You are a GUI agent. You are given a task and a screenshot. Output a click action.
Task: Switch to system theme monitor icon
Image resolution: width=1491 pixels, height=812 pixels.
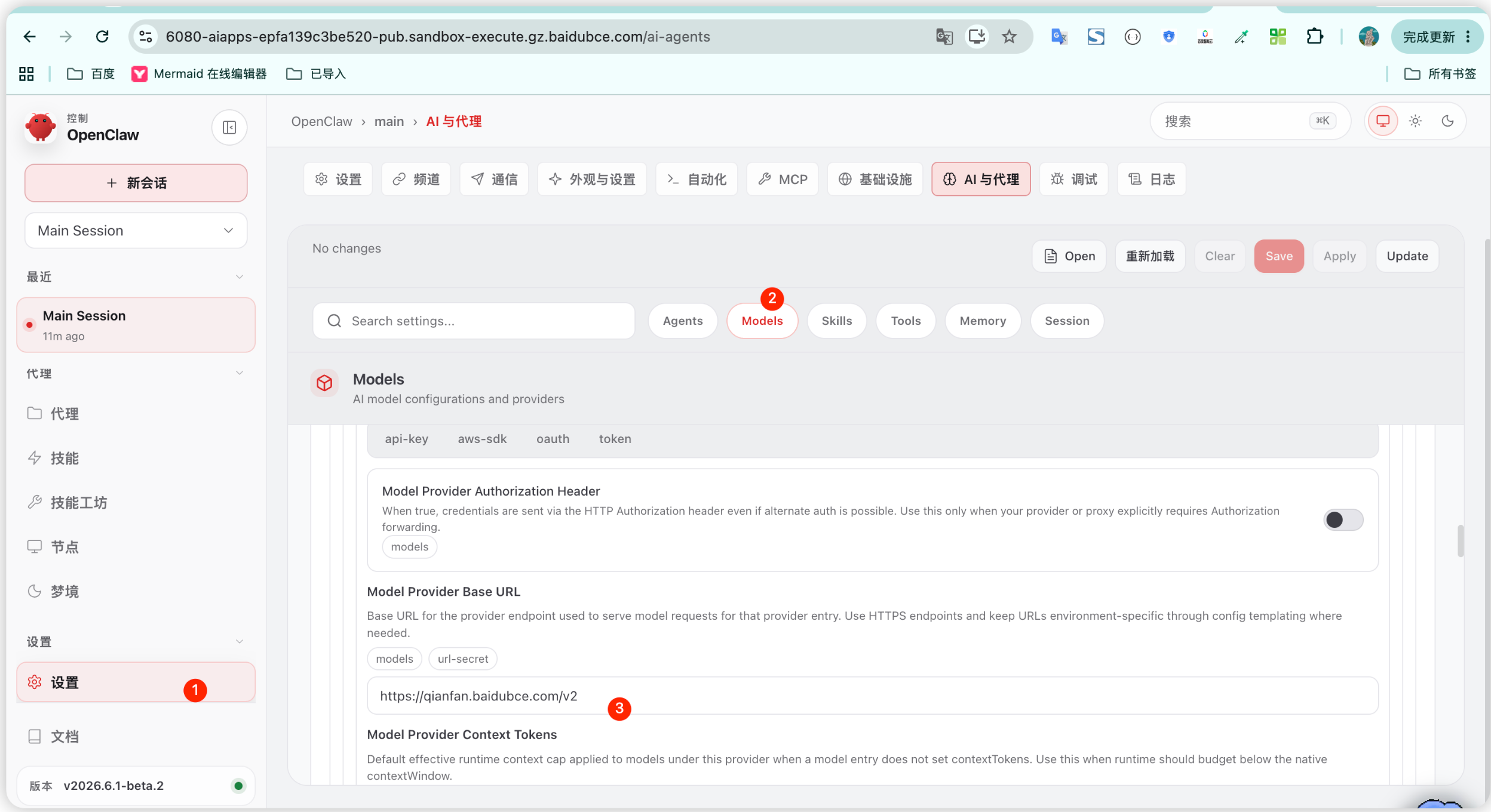(1383, 121)
